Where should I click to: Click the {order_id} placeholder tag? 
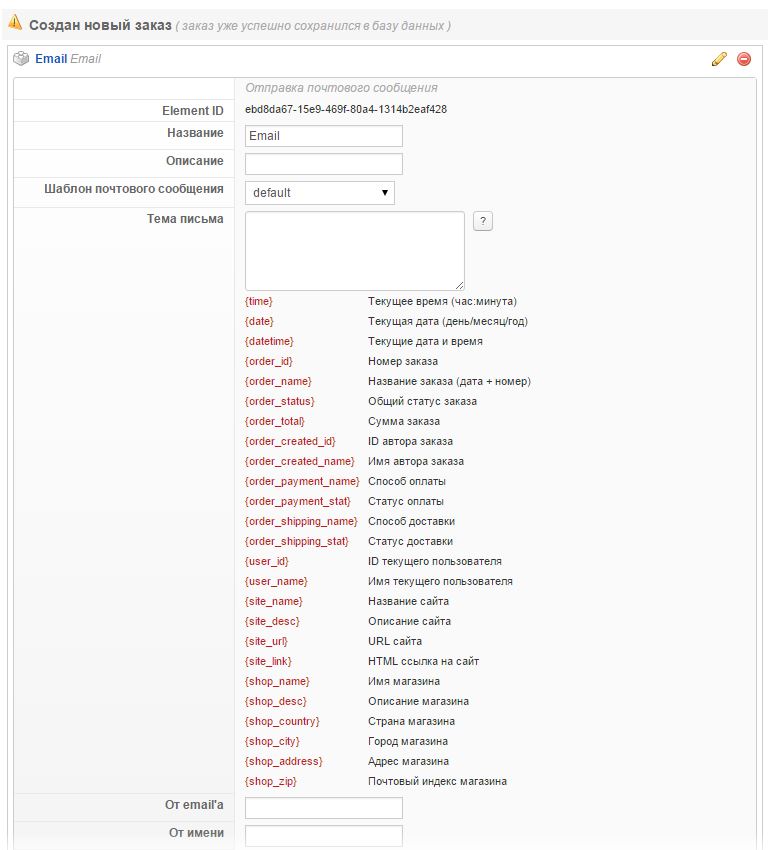click(268, 362)
